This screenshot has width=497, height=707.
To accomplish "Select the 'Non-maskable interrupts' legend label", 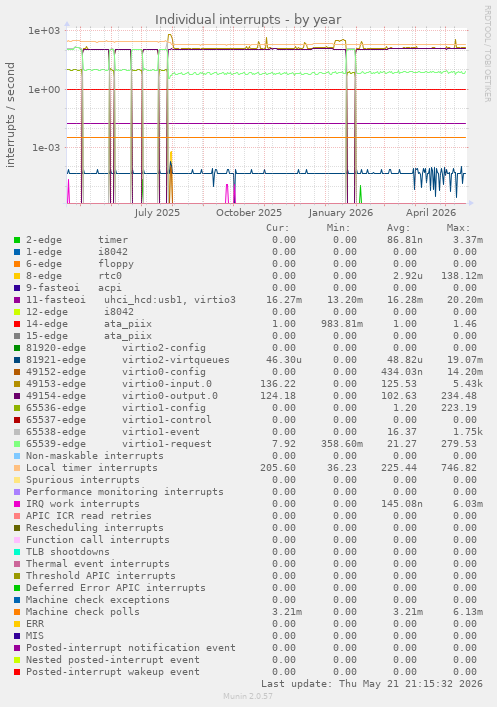I will 95,455.
